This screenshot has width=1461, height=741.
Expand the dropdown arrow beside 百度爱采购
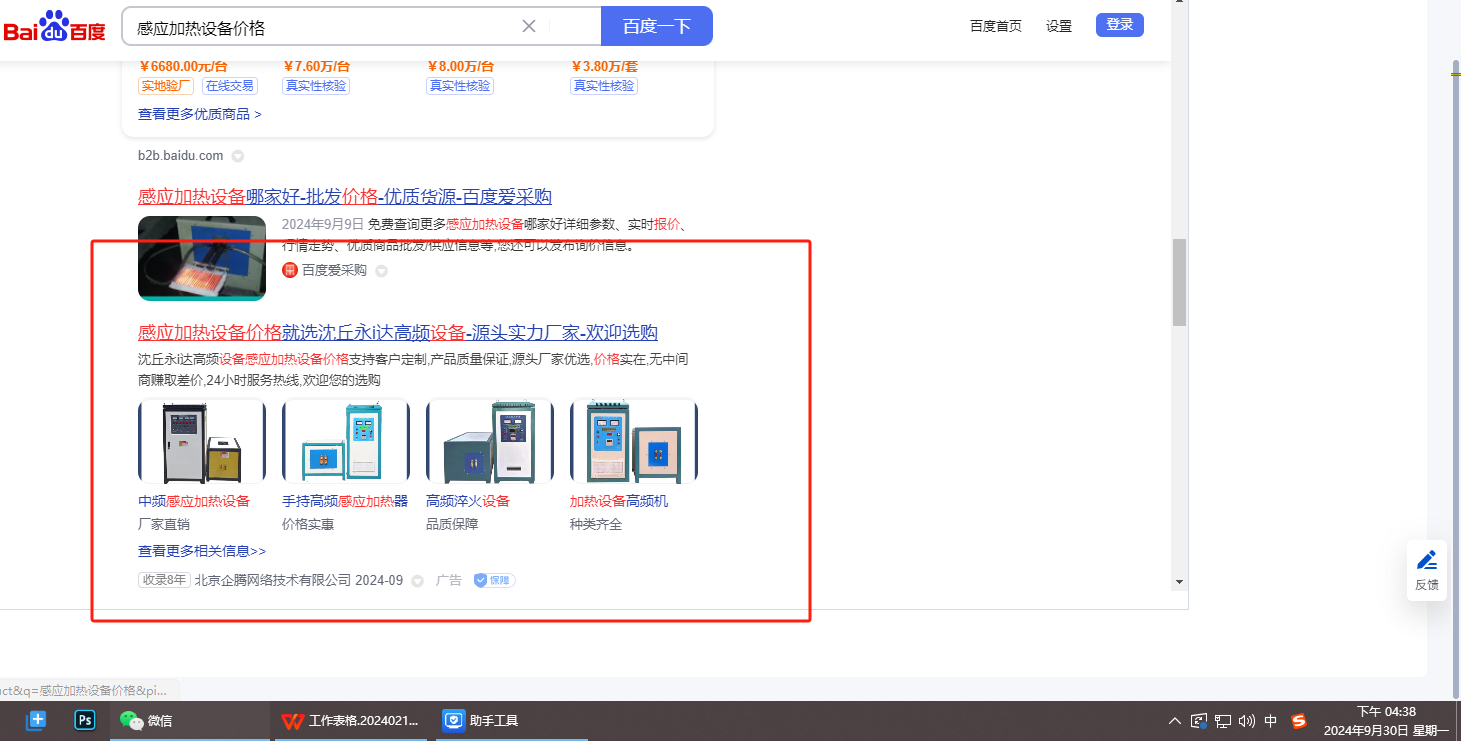tap(381, 271)
